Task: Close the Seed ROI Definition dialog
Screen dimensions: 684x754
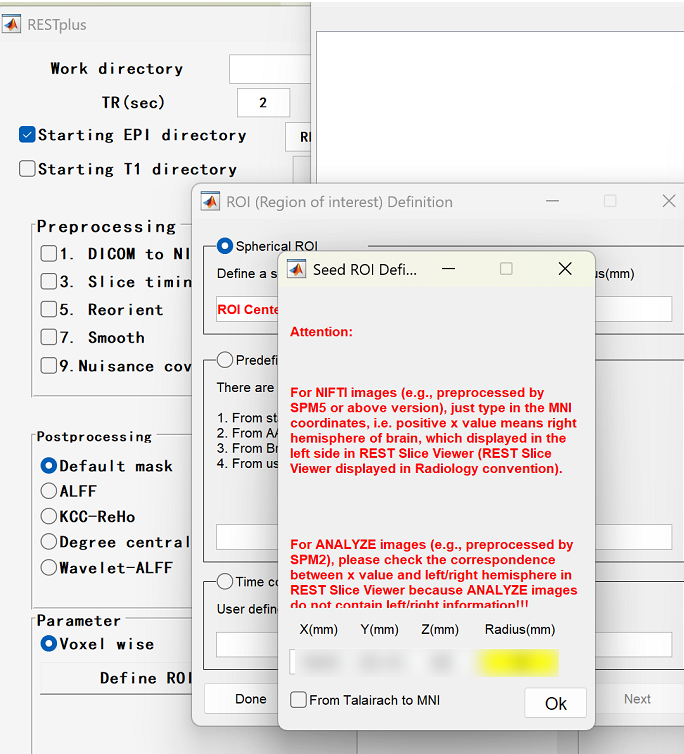Action: click(x=565, y=269)
